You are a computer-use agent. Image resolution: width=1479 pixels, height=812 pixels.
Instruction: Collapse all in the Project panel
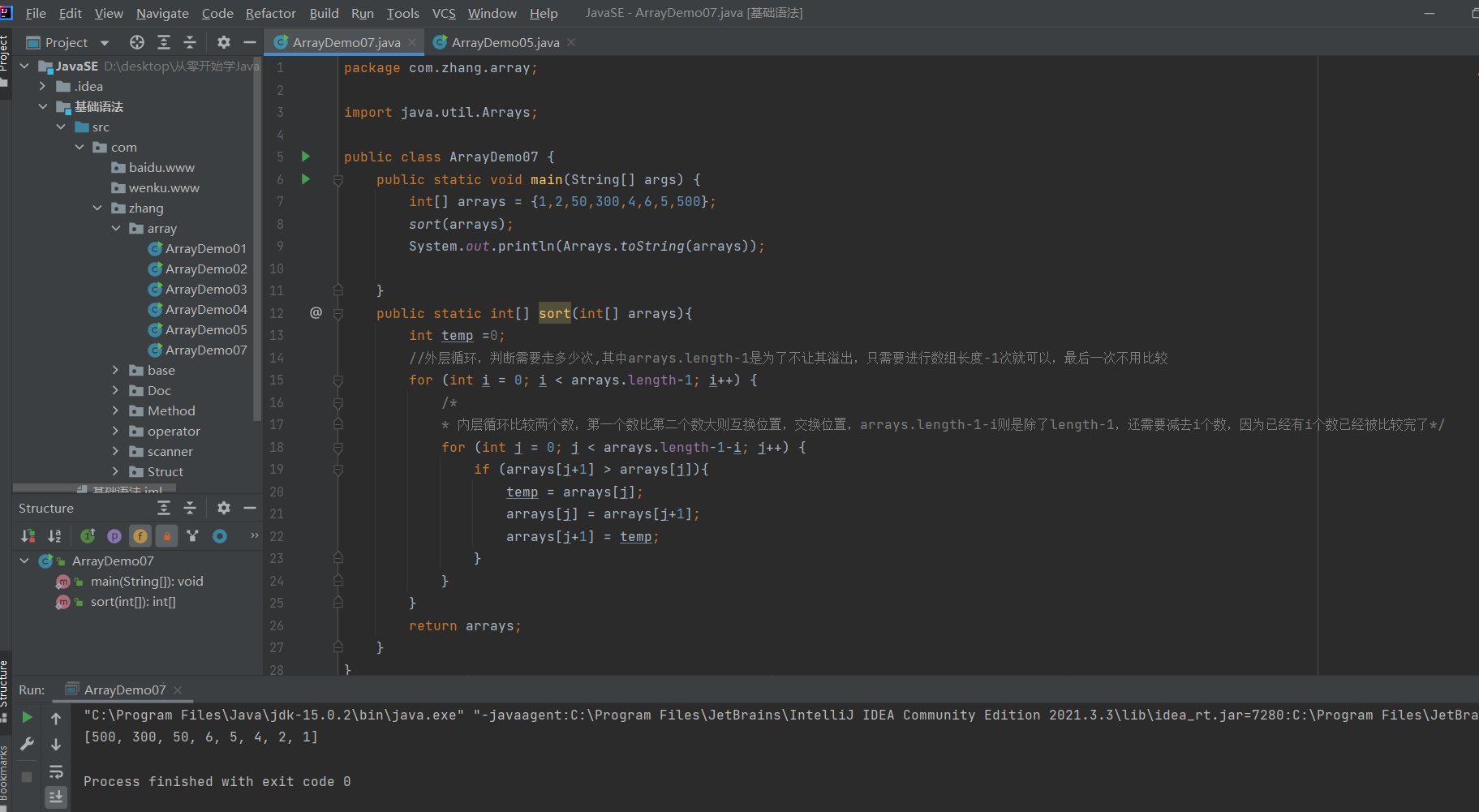pos(190,42)
